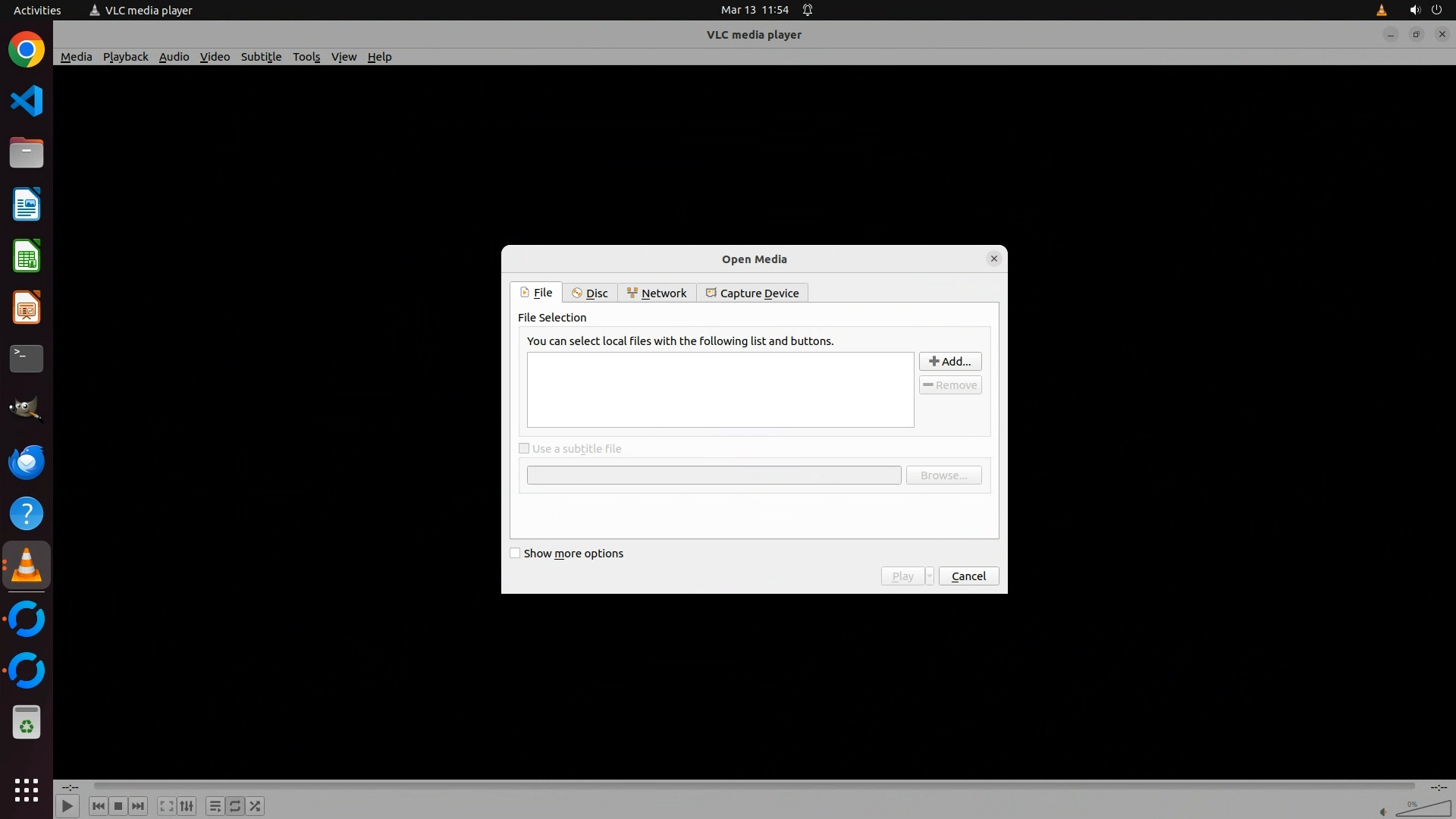1456x819 pixels.
Task: Click the Stop playback button
Action: point(118,806)
